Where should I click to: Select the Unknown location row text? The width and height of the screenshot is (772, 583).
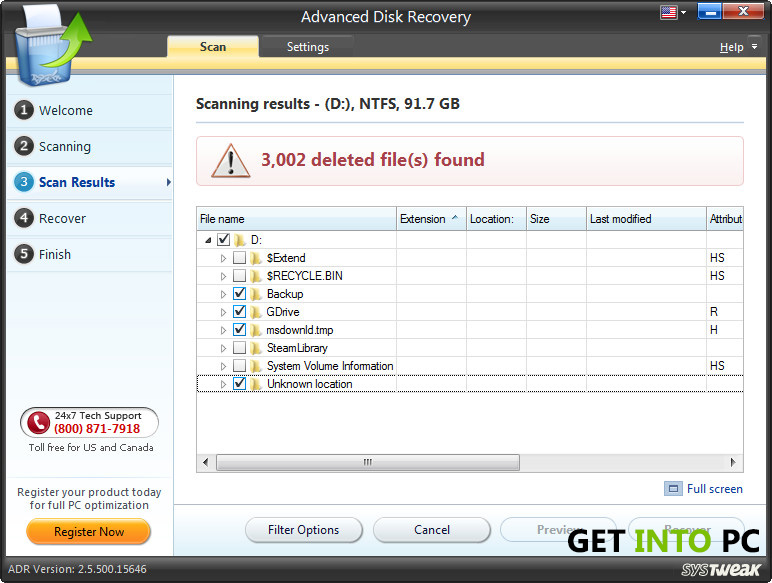(x=310, y=384)
